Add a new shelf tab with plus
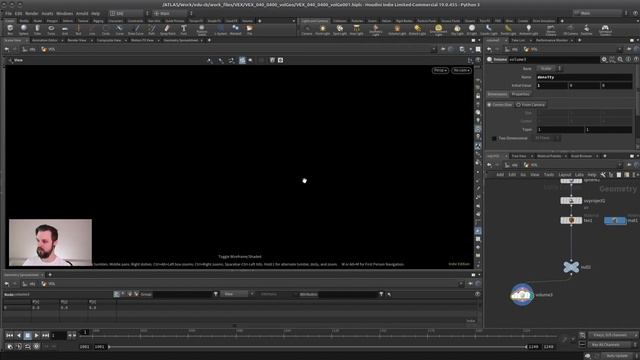 (260, 21)
